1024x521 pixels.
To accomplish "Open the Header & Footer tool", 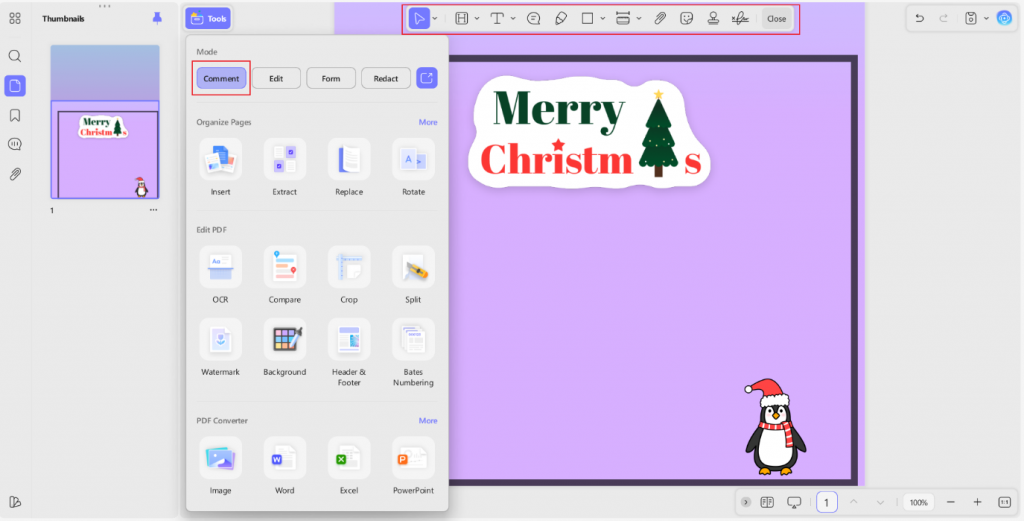I will (x=349, y=353).
